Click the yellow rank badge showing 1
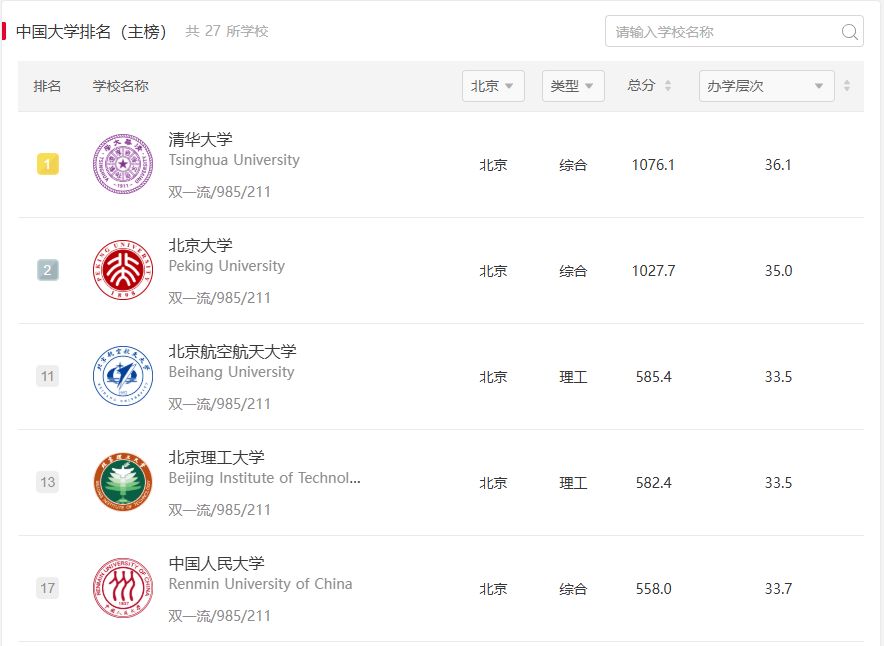The width and height of the screenshot is (884, 646). 47,164
